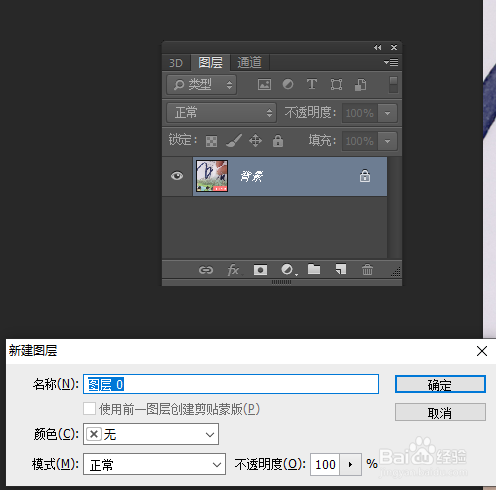Create a new group folder
The image size is (496, 490).
pos(314,269)
